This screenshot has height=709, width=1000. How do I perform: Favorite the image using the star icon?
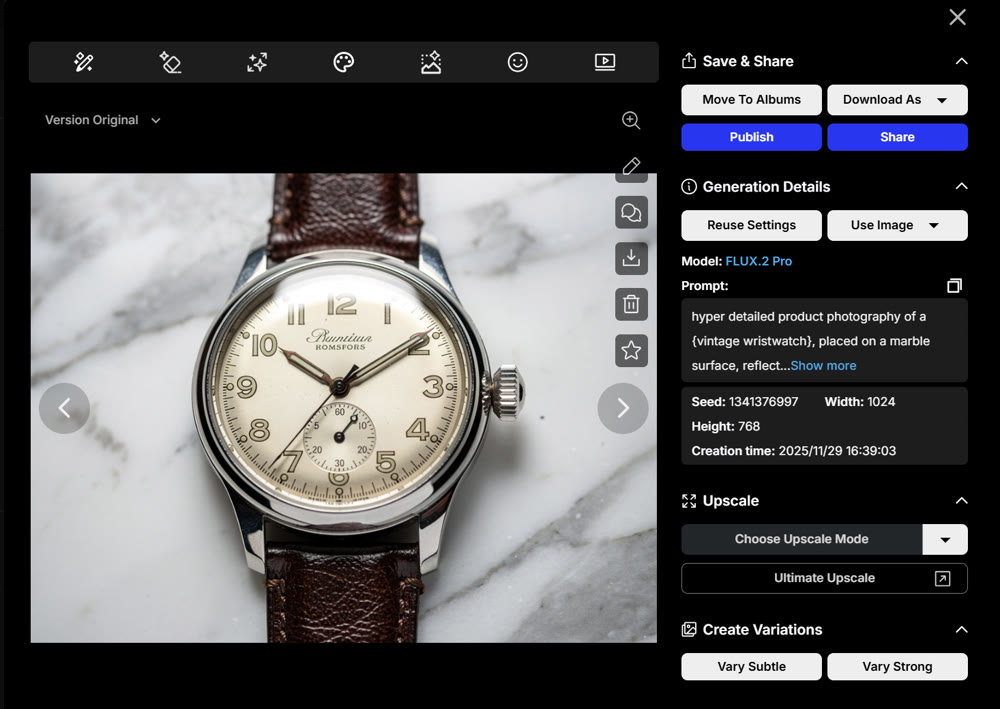point(631,350)
